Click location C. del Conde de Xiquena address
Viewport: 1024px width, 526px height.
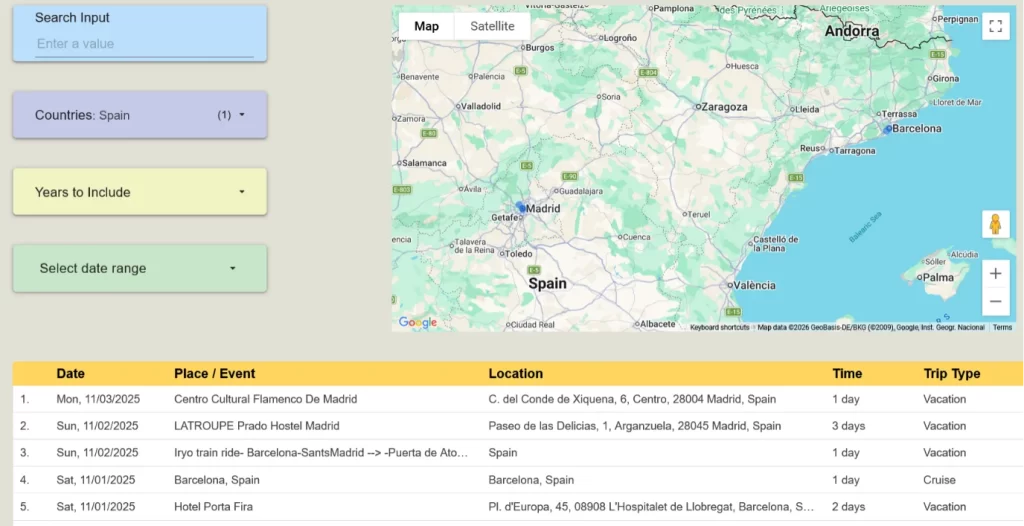[631, 399]
